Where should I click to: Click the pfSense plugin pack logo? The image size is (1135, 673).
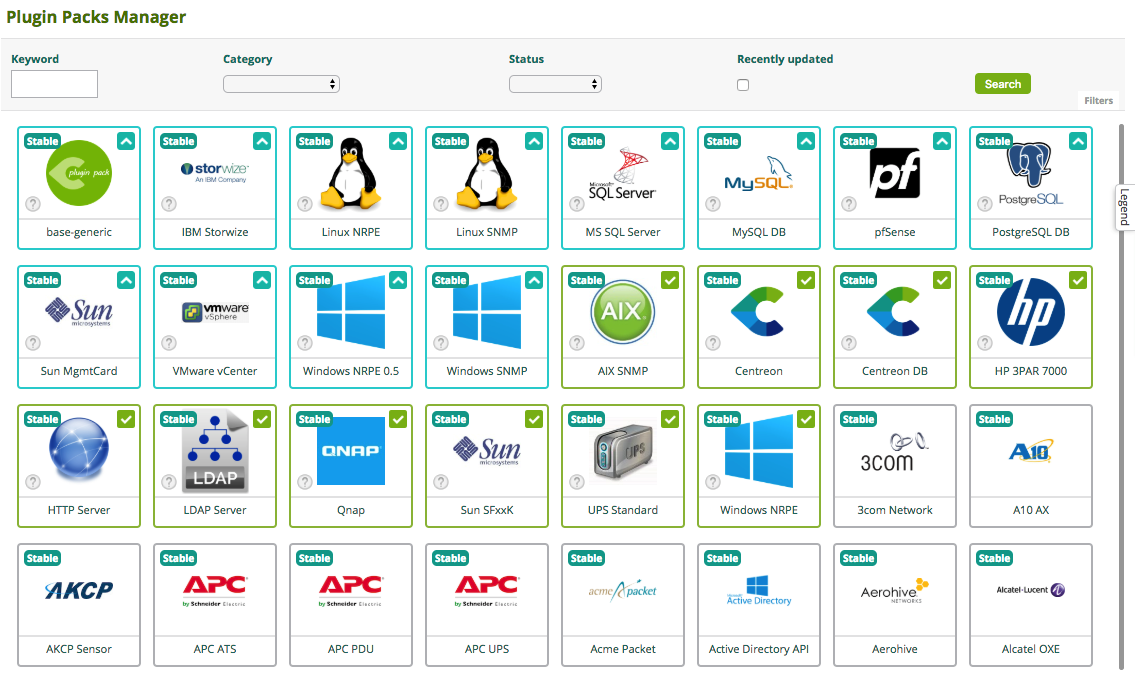[894, 174]
